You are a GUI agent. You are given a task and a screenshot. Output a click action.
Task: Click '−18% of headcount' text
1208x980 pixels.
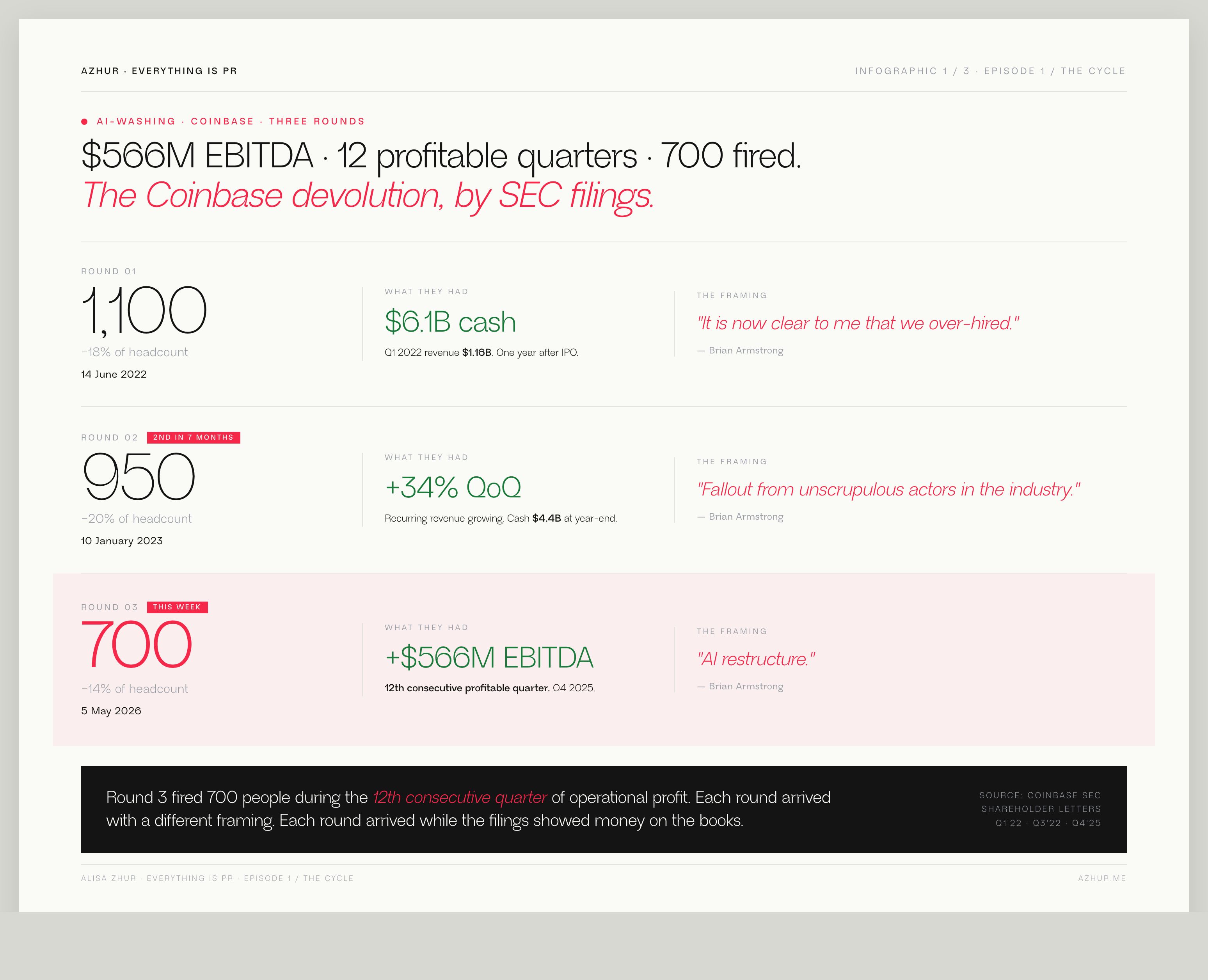(134, 352)
